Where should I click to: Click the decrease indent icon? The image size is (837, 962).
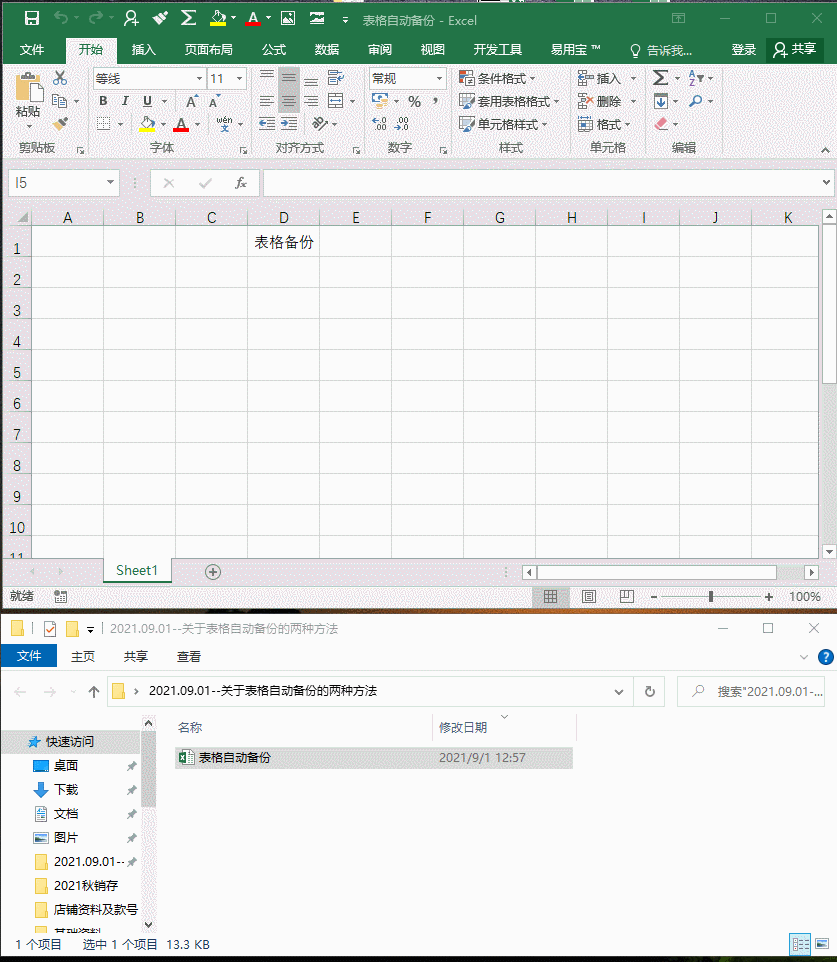click(266, 124)
